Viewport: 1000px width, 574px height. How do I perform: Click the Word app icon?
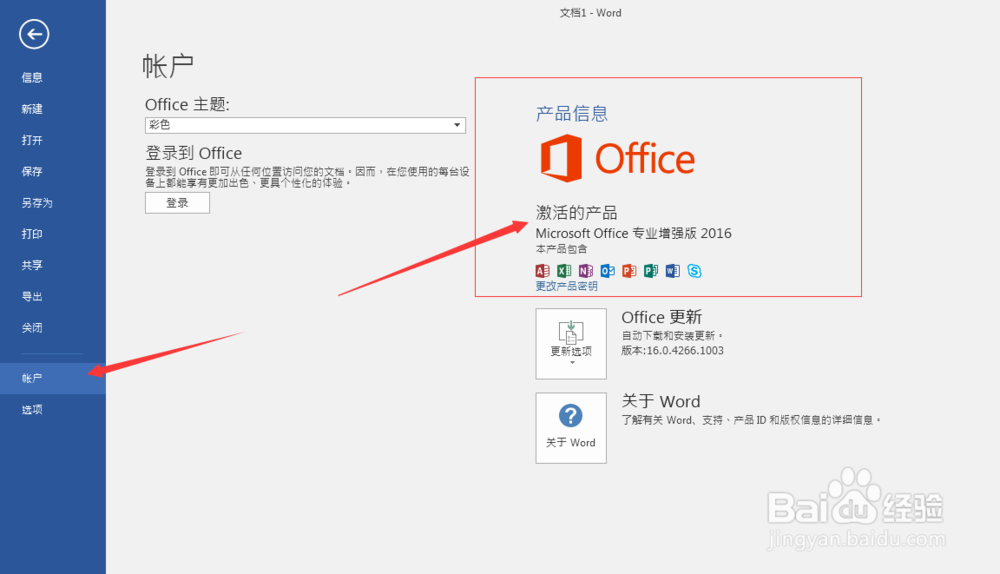point(673,271)
